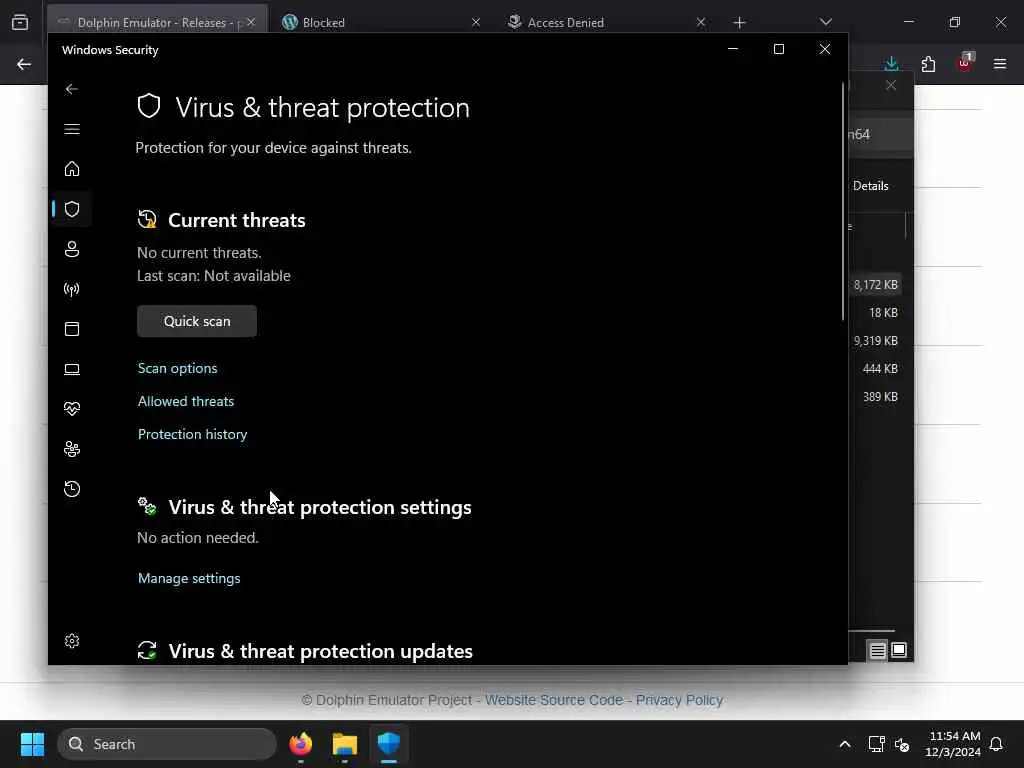Select the 9,319 KB file row
Viewport: 1024px width, 768px height.
pyautogui.click(x=876, y=341)
